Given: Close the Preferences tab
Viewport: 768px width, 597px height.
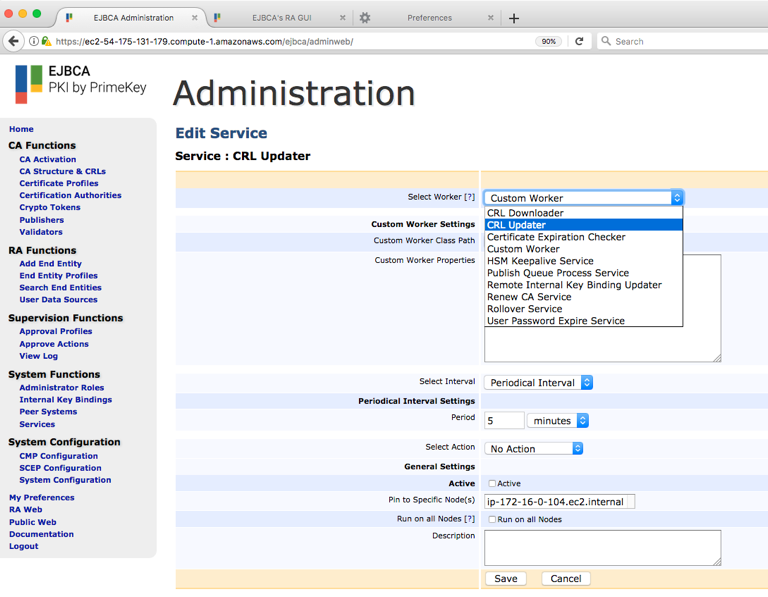Looking at the screenshot, I should click(489, 18).
